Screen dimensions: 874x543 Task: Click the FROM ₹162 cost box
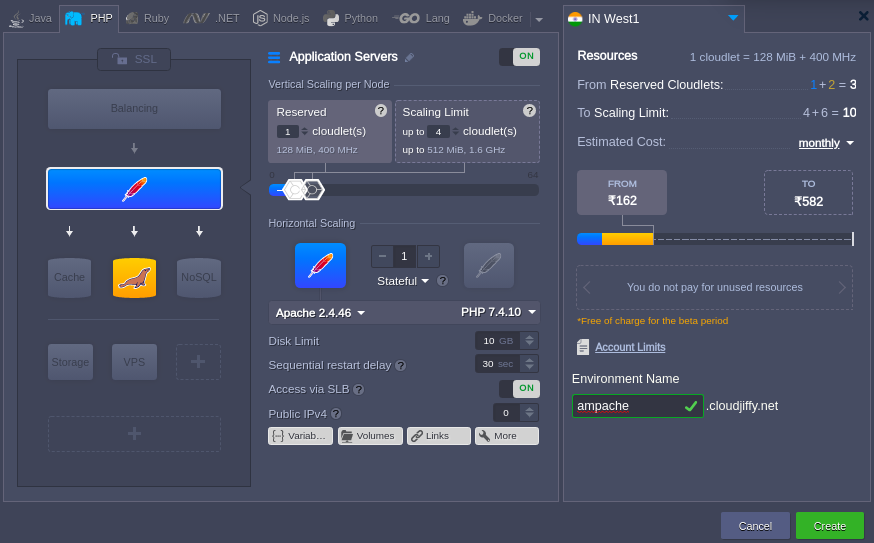coord(622,192)
